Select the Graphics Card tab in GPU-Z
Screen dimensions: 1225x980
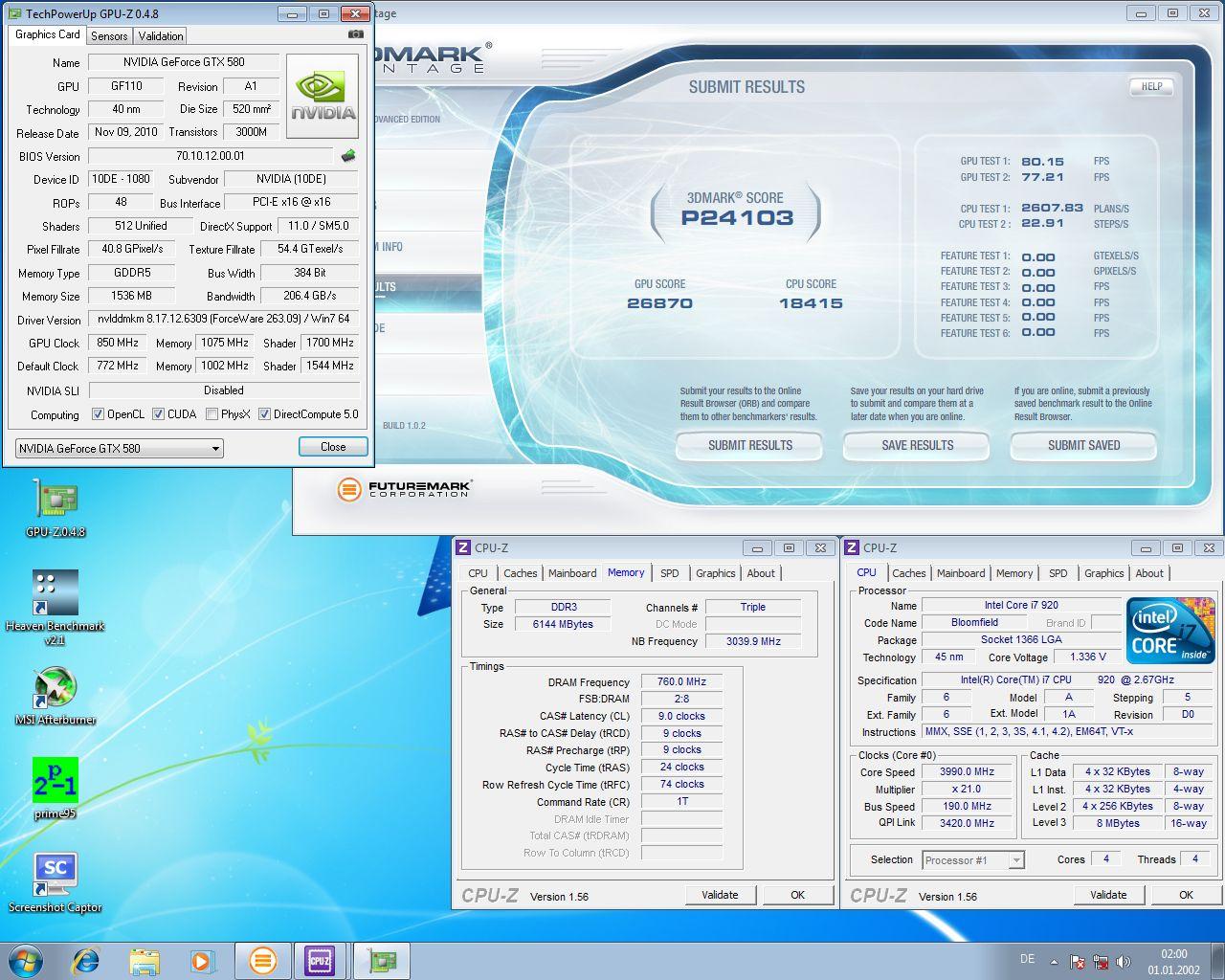(x=48, y=34)
